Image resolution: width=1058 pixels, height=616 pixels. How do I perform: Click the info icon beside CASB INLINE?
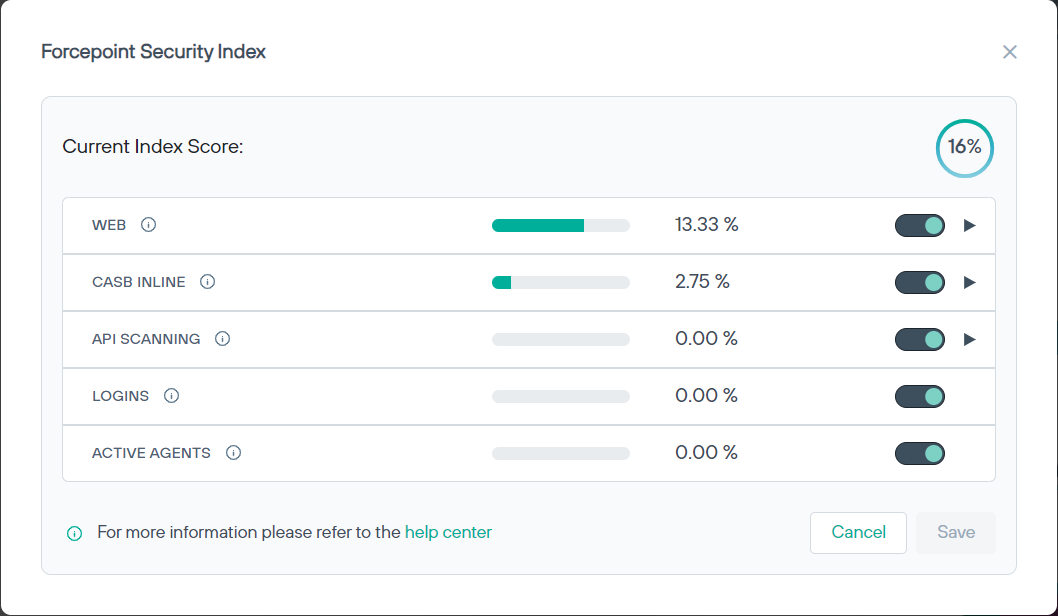pos(208,282)
